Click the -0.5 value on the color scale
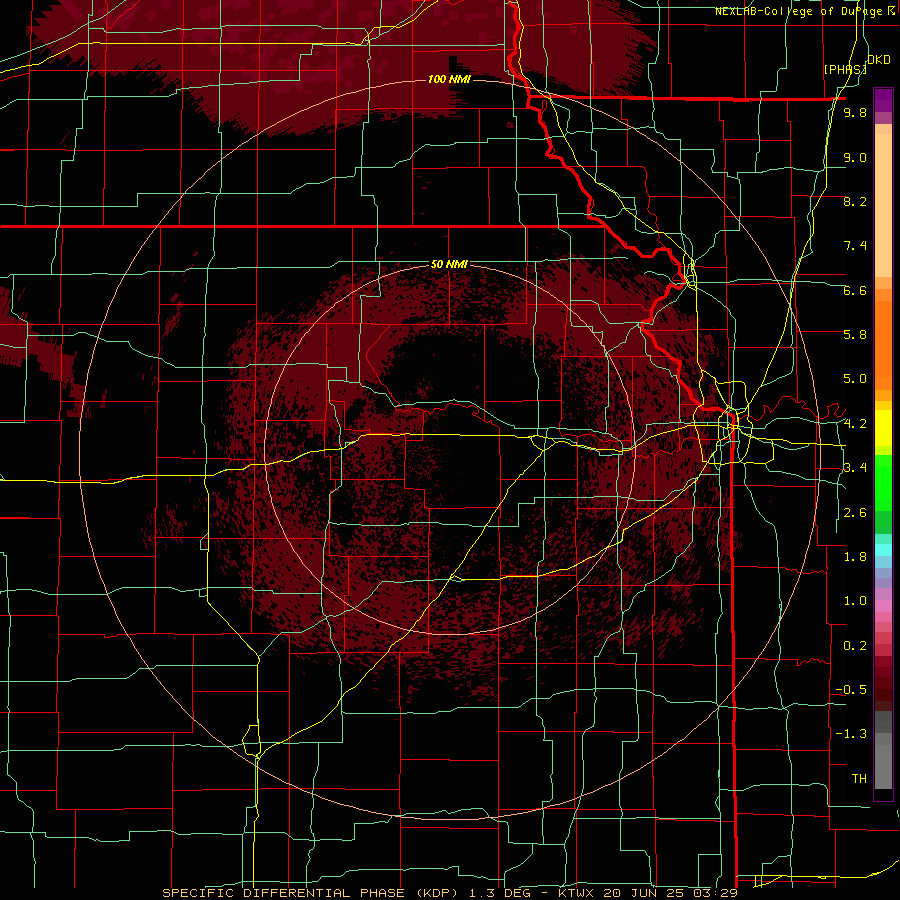Image resolution: width=900 pixels, height=900 pixels. (x=851, y=690)
